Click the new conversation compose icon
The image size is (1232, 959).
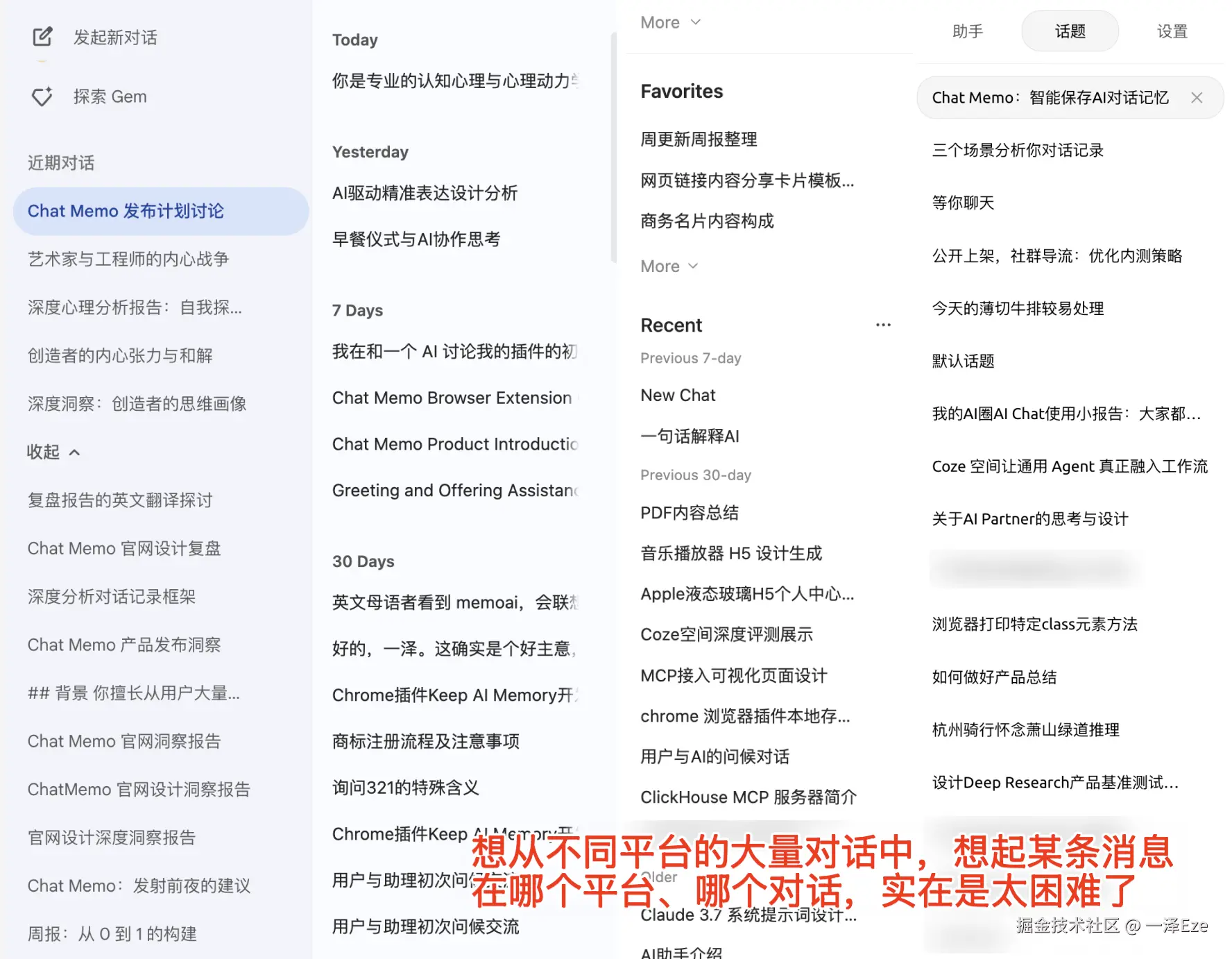pos(42,37)
